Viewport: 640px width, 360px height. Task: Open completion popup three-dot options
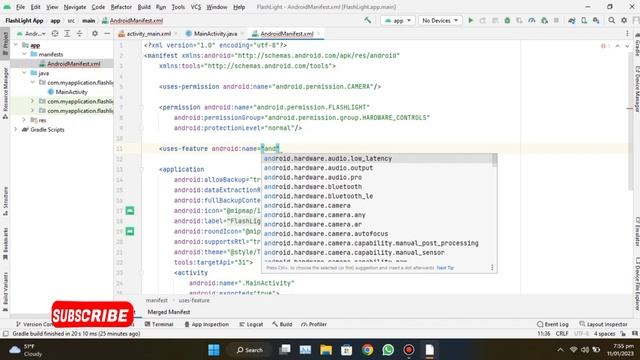coord(492,267)
